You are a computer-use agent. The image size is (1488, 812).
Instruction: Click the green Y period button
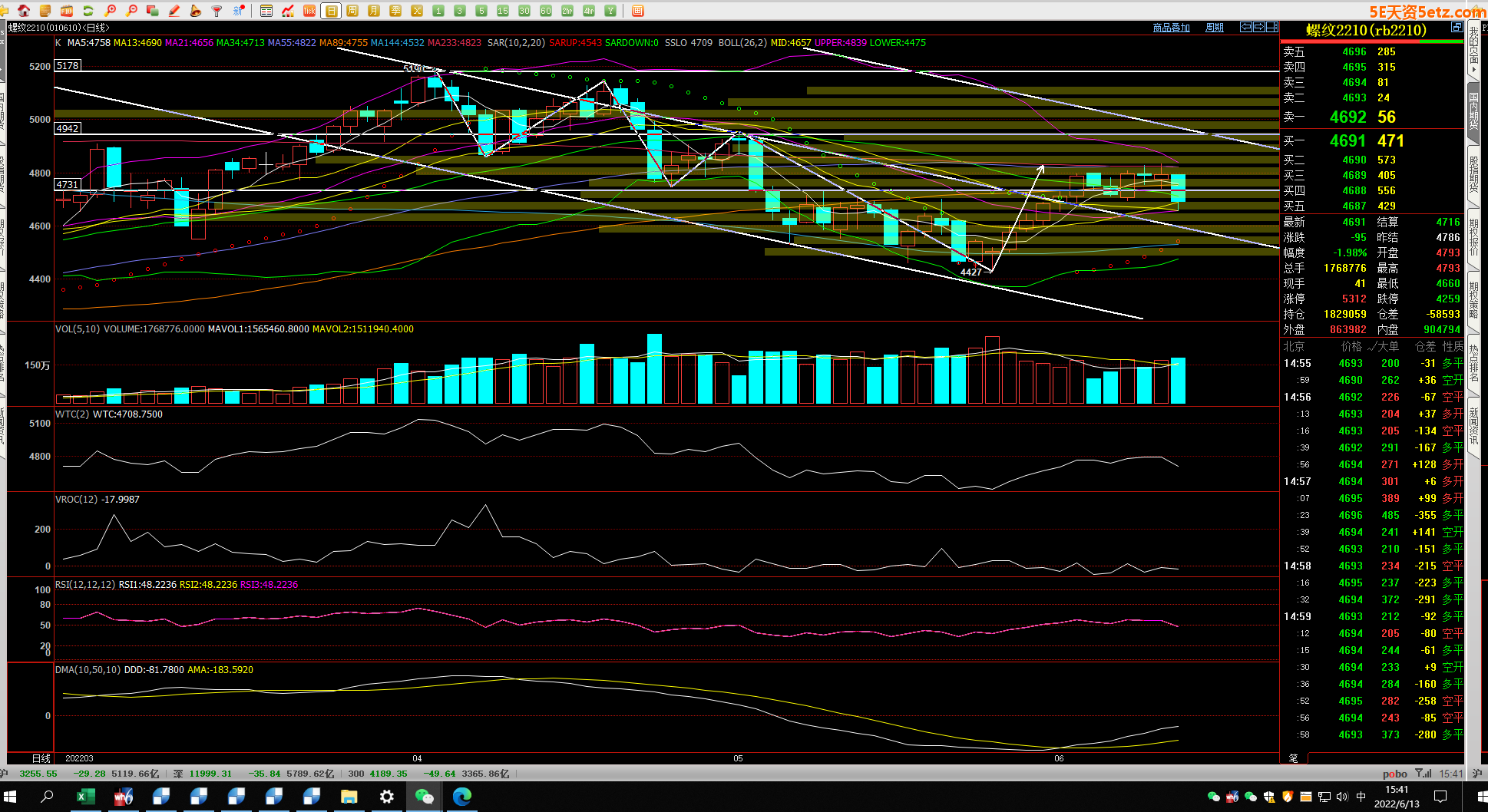(610, 11)
